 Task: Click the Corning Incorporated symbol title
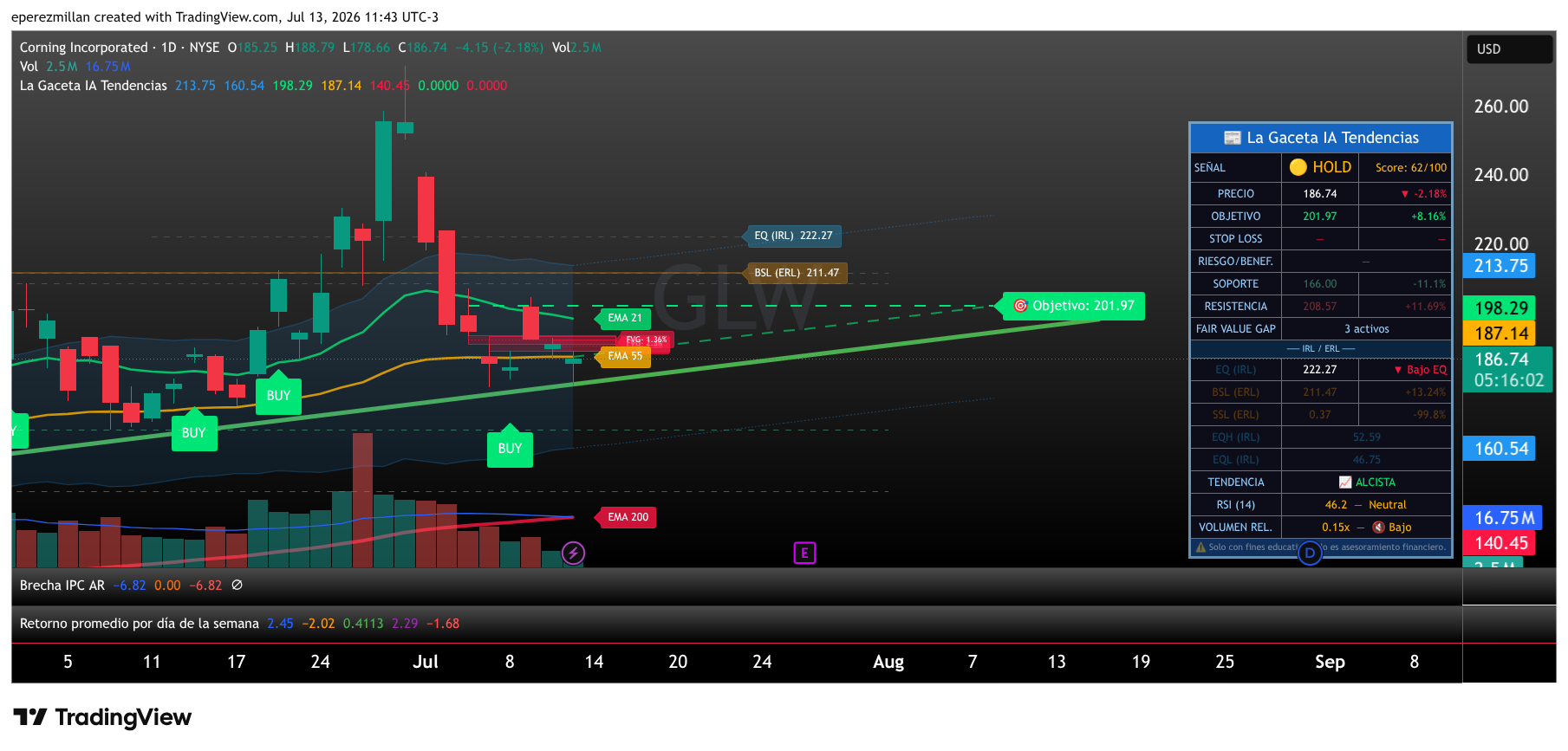[x=84, y=48]
